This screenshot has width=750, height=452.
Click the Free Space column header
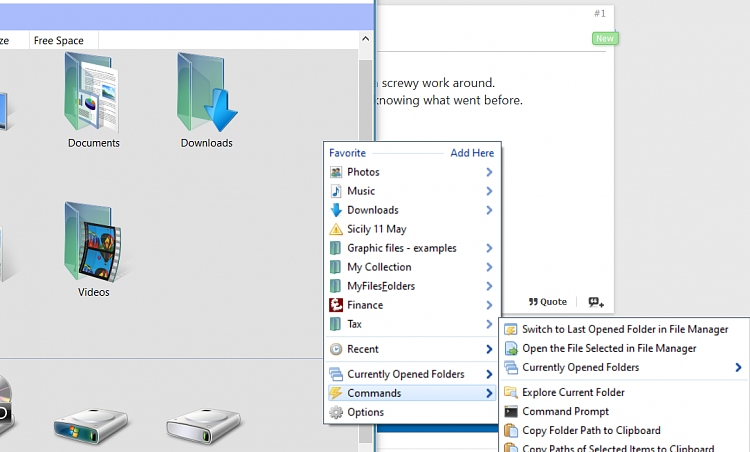[x=63, y=41]
